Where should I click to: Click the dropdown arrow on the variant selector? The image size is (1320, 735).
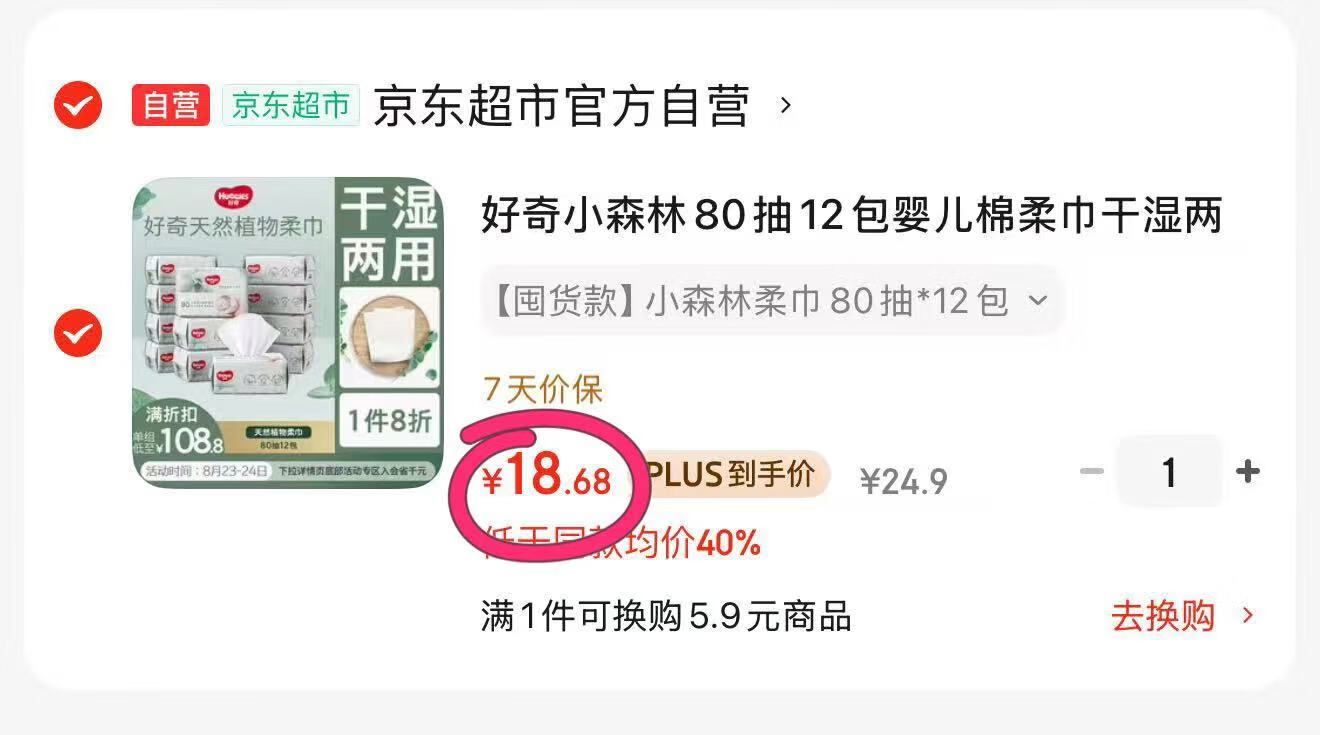pos(1038,300)
